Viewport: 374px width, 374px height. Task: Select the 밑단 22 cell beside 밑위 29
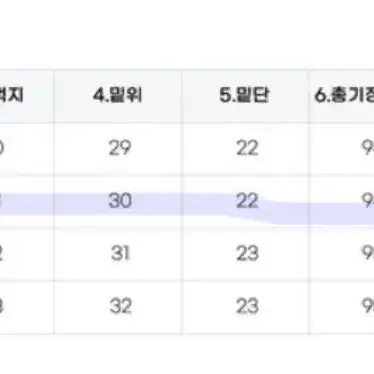pos(245,149)
